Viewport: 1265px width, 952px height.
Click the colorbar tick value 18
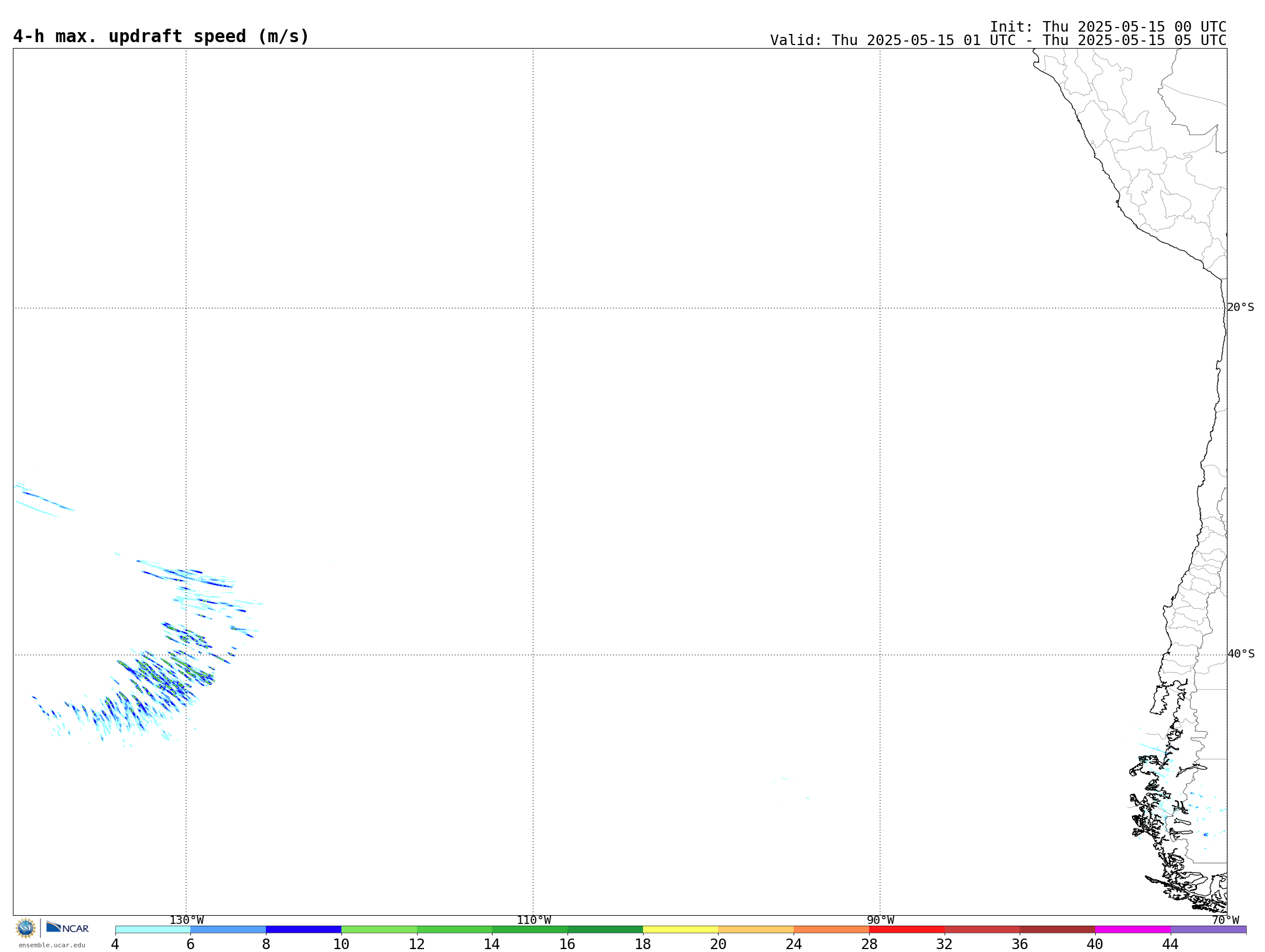pos(643,944)
